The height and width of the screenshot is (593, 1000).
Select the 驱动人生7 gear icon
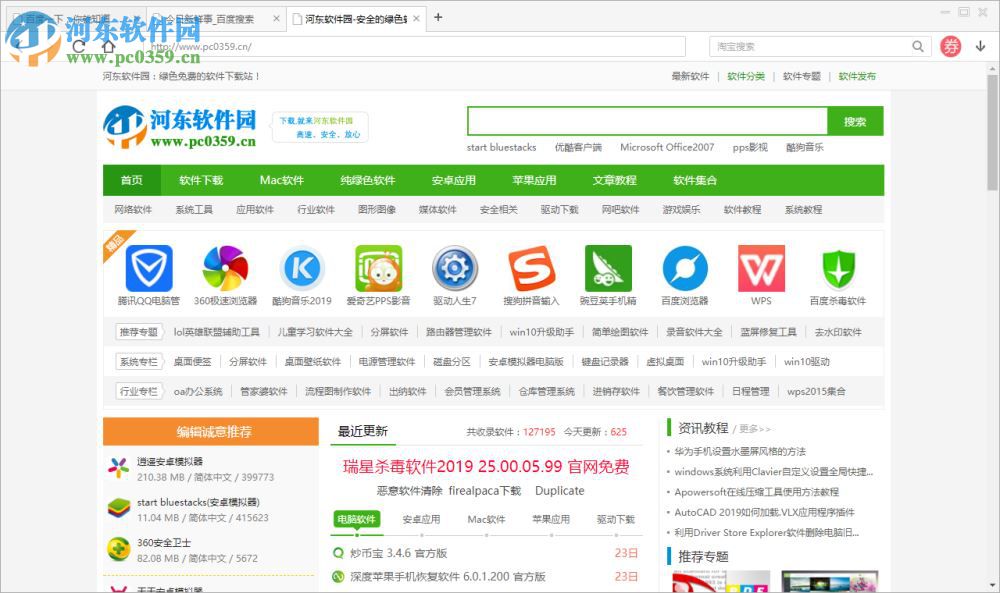tap(455, 270)
